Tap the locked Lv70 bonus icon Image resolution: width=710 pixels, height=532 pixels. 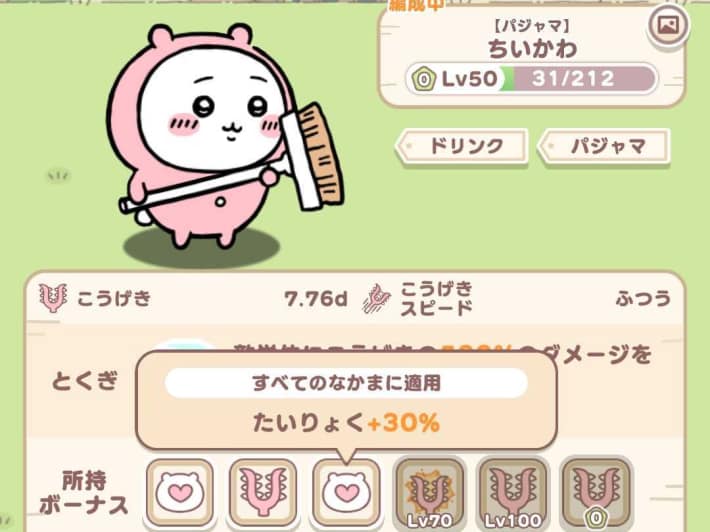(430, 493)
